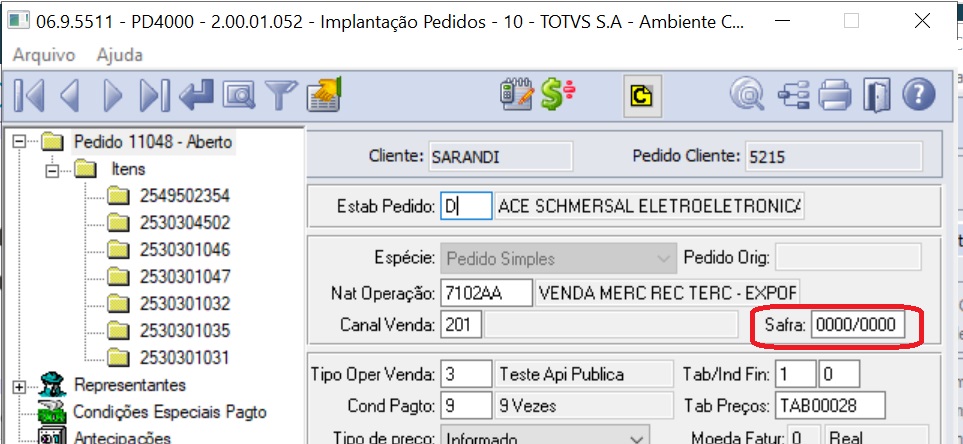Click the 9 Vezes description
The width and height of the screenshot is (963, 444).
pyautogui.click(x=584, y=406)
